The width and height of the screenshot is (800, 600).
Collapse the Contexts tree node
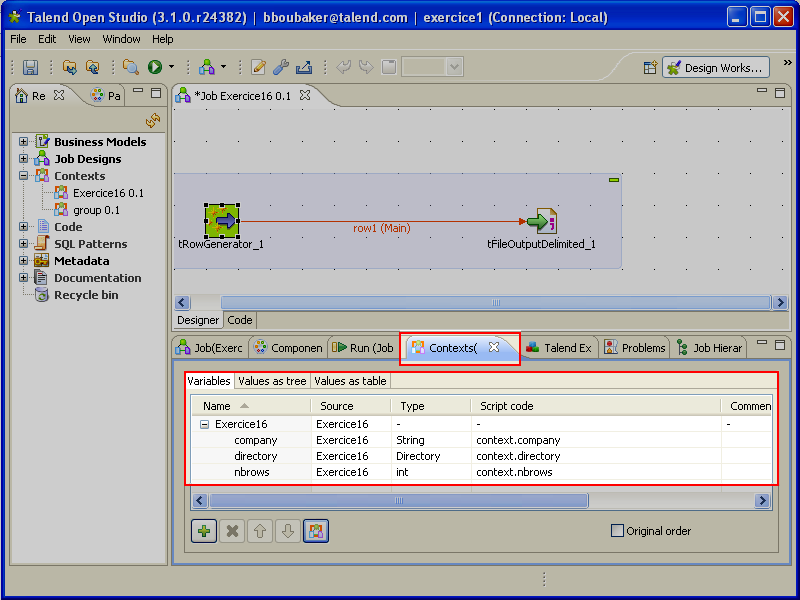24,176
